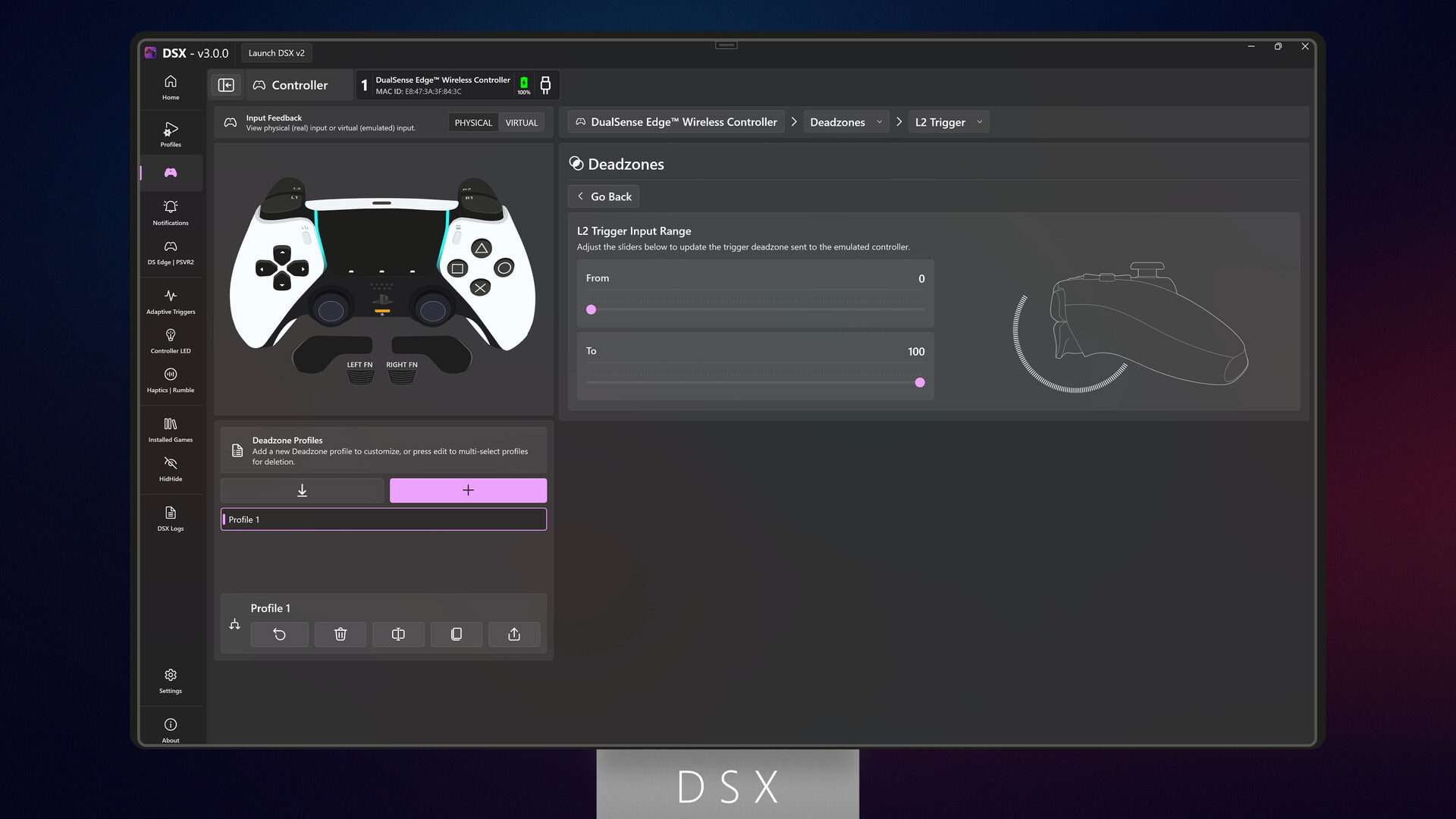Select Controller LED in the sidebar
Screen dimensions: 1456x819
click(170, 340)
